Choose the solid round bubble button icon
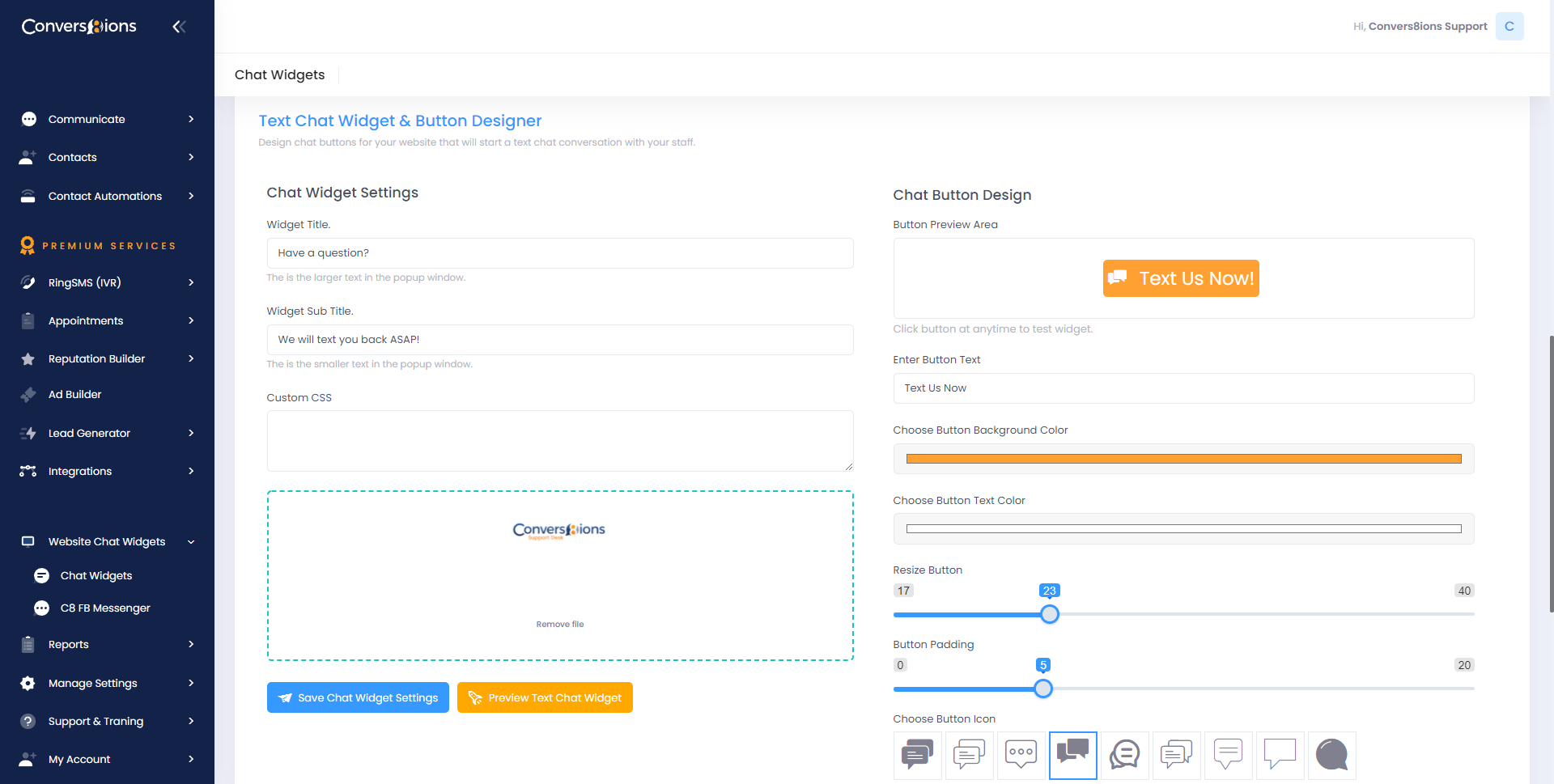 coord(1331,754)
